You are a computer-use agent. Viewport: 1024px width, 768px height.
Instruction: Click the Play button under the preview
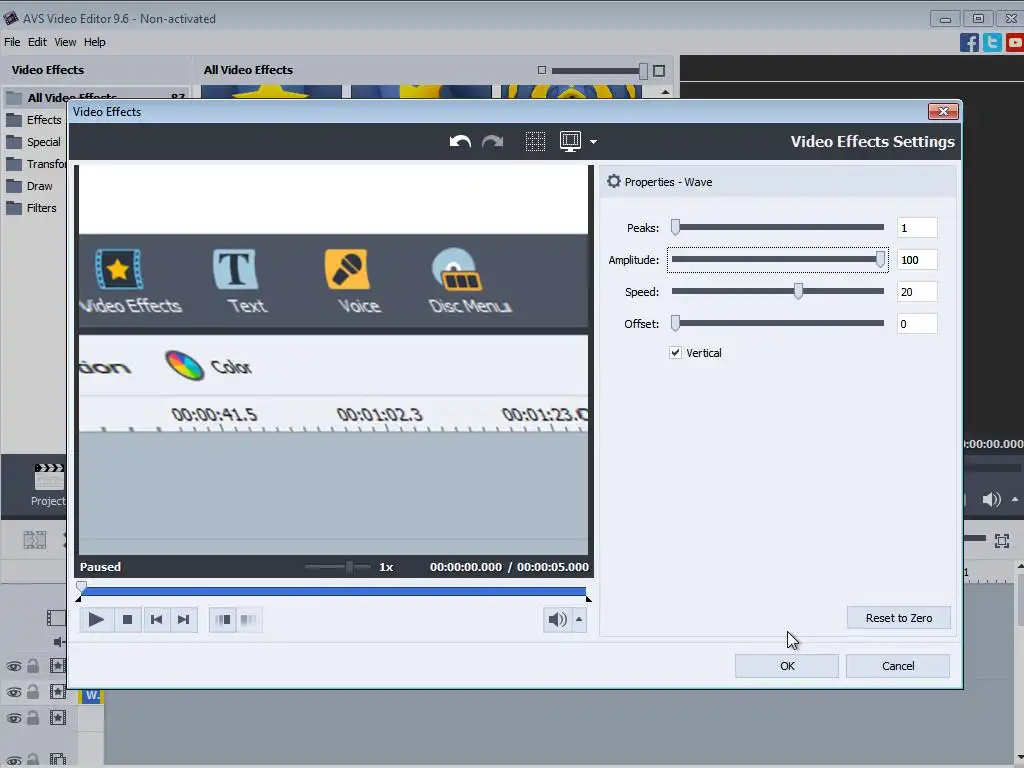click(x=96, y=619)
